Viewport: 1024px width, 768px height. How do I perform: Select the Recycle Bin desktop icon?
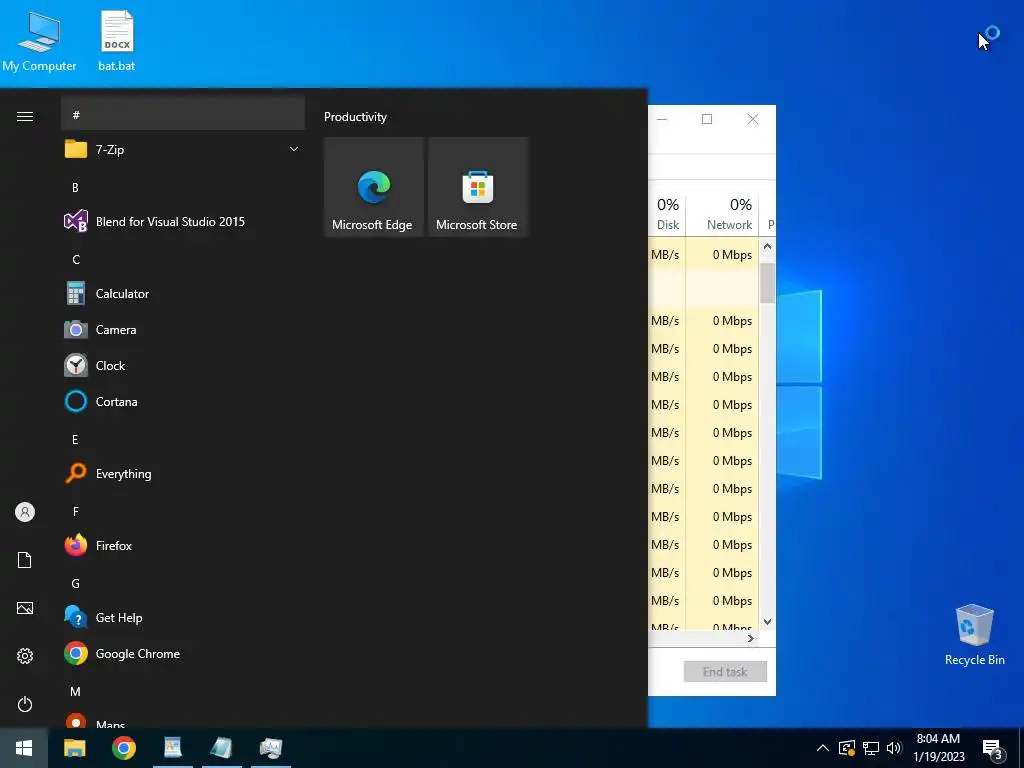pyautogui.click(x=974, y=635)
